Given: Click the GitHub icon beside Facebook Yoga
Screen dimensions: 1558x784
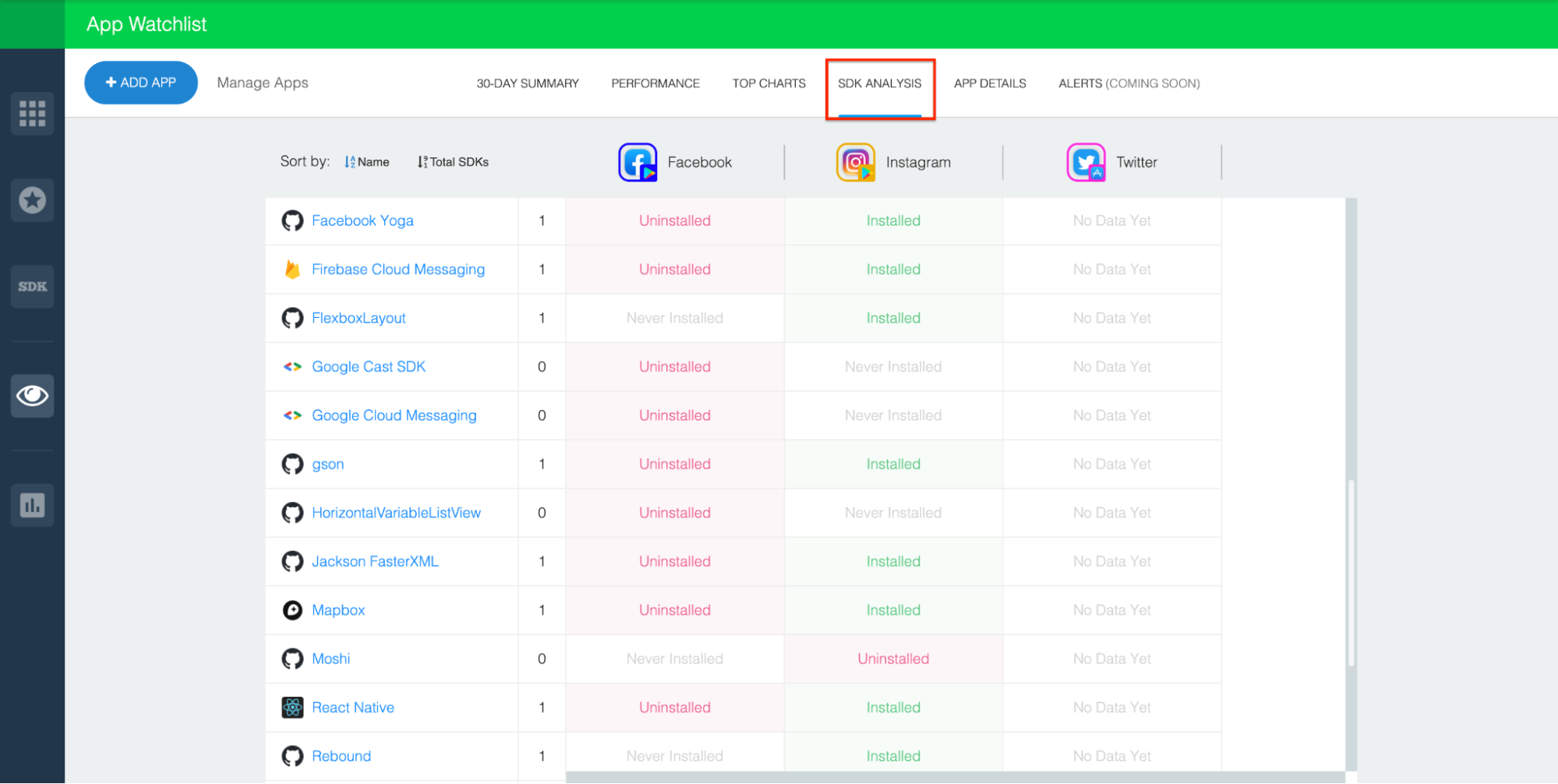Looking at the screenshot, I should coord(292,221).
